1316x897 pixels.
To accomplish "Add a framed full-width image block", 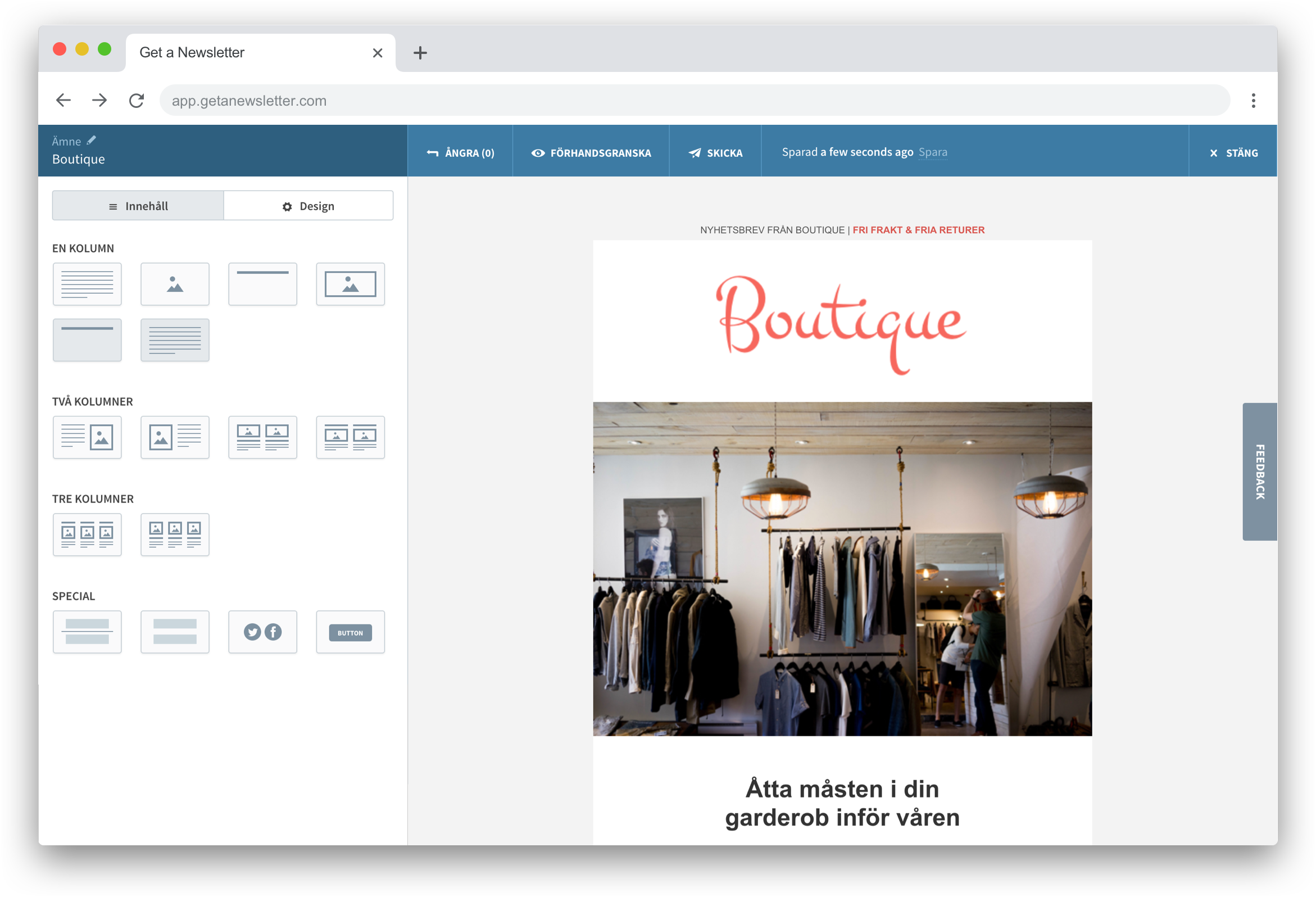I will [351, 284].
